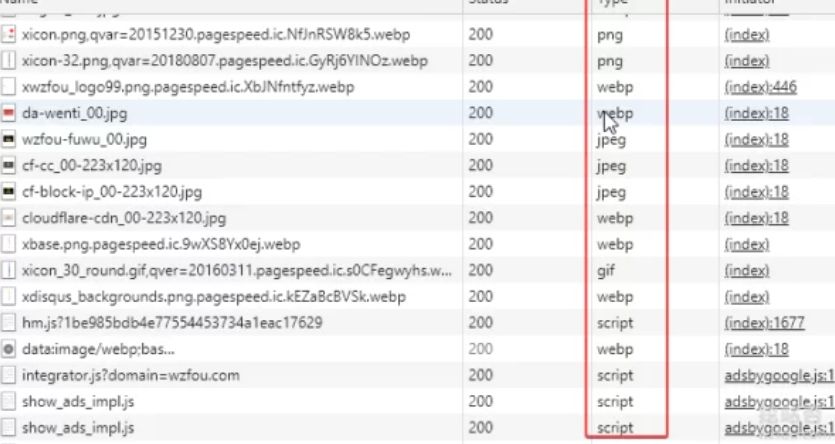Click the script type cell of hm.js row
The width and height of the screenshot is (835, 444).
pyautogui.click(x=615, y=323)
